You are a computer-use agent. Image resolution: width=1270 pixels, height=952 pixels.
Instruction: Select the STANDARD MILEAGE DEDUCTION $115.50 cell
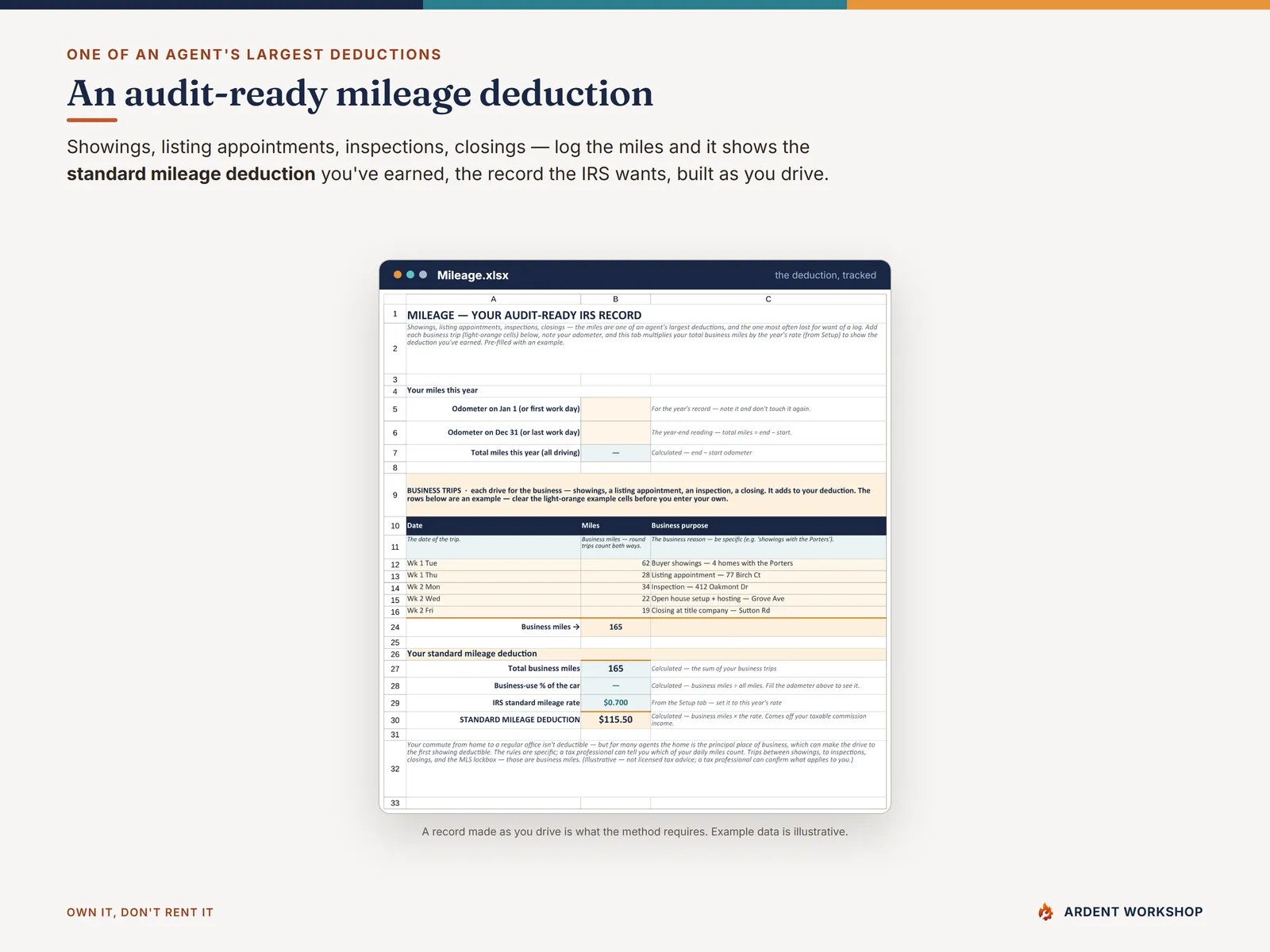point(615,720)
